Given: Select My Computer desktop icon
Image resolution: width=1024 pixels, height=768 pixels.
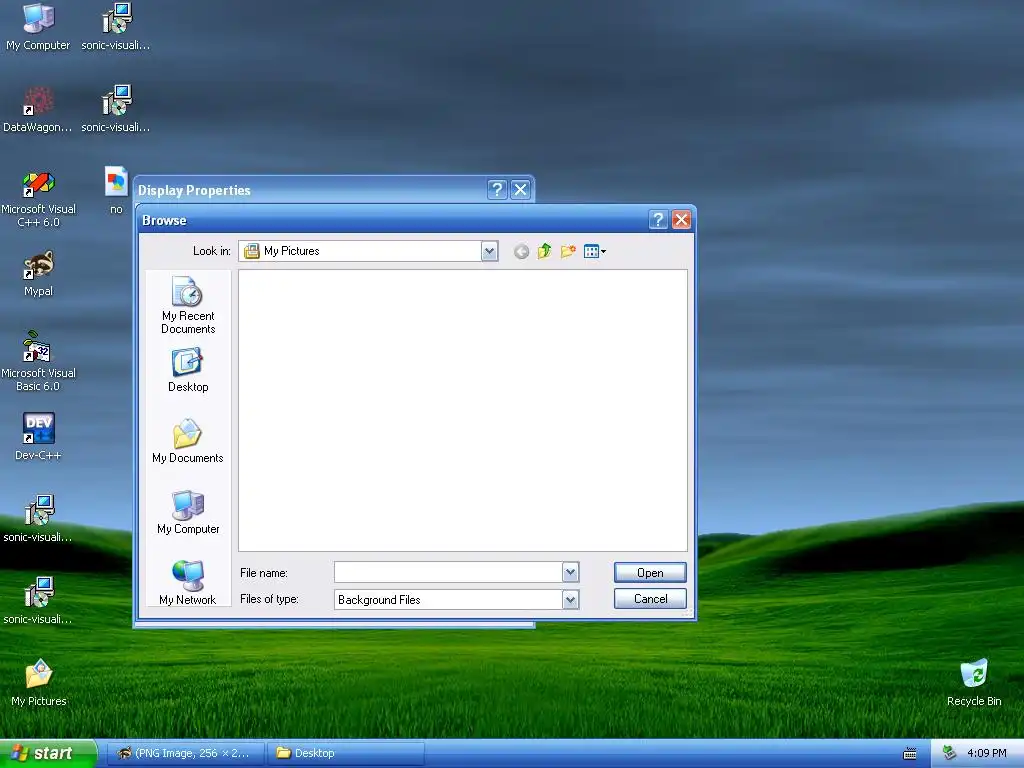Looking at the screenshot, I should pyautogui.click(x=38, y=27).
